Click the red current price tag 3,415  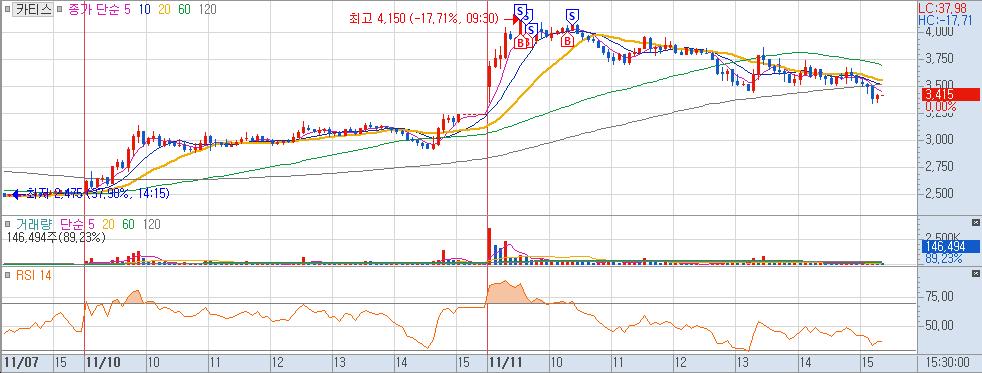[x=951, y=95]
